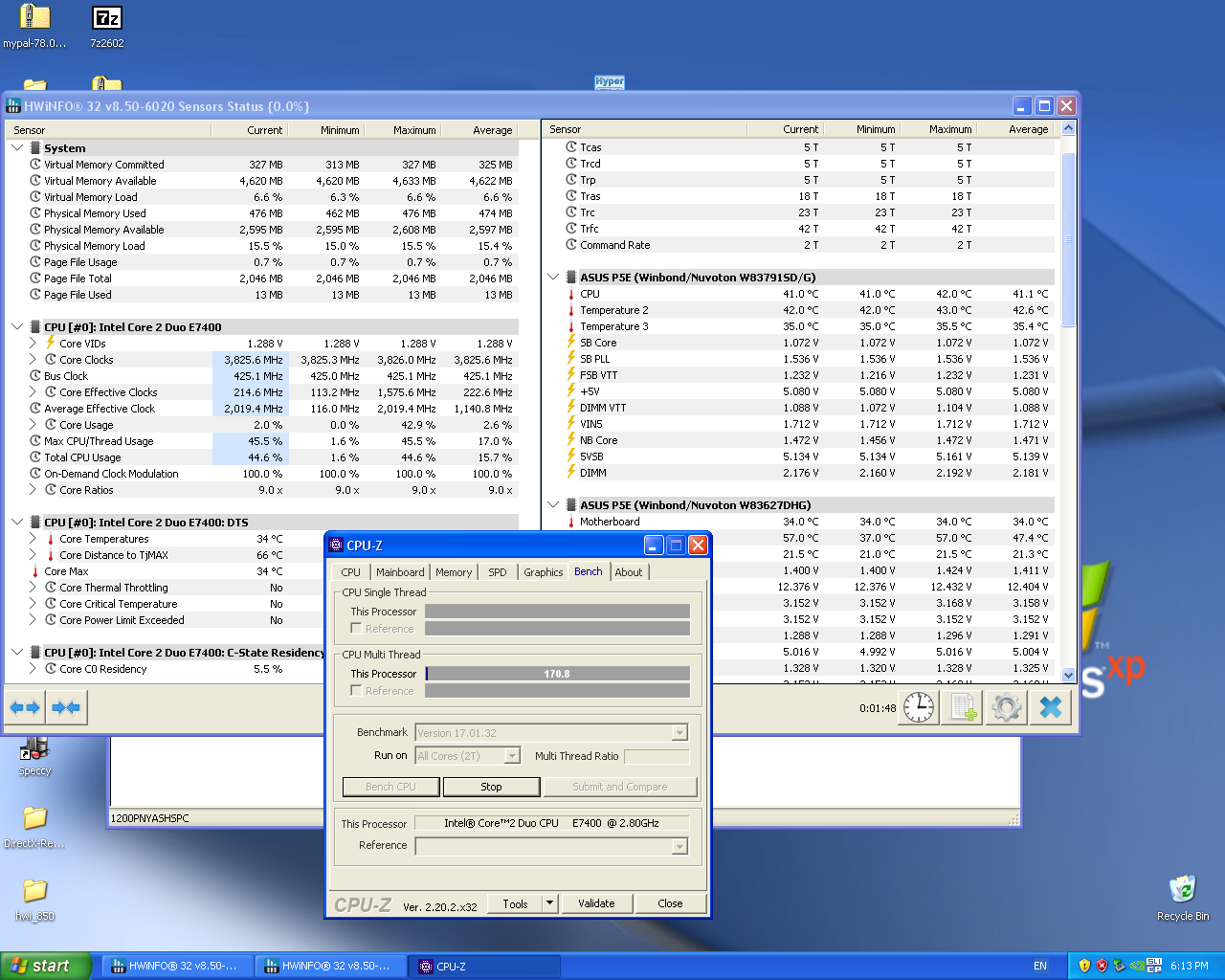Switch to the Memory tab

click(454, 572)
